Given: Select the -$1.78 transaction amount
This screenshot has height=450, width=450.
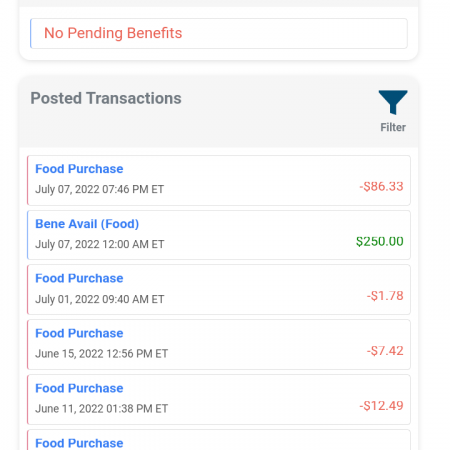Looking at the screenshot, I should (x=385, y=296).
